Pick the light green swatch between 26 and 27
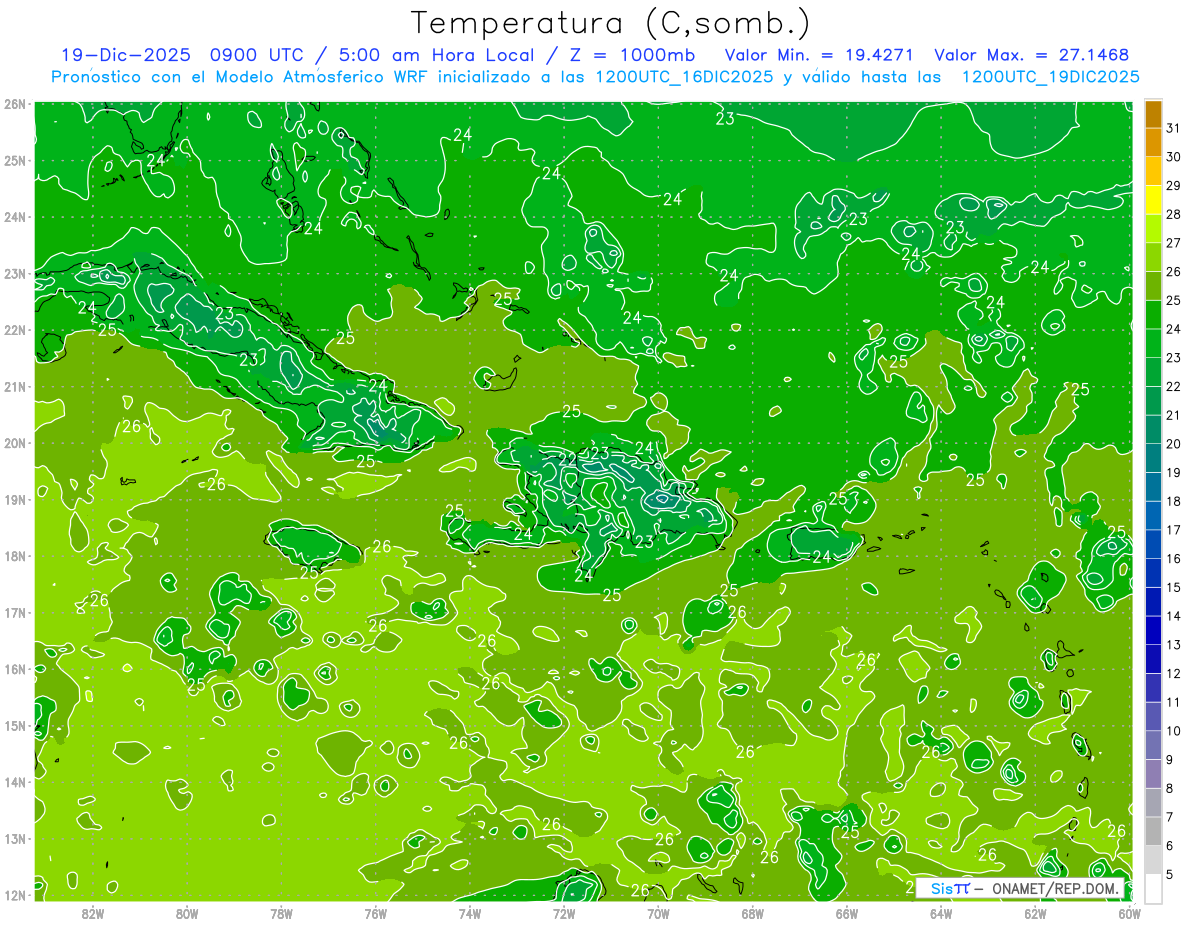1200x927 pixels. 1153,257
